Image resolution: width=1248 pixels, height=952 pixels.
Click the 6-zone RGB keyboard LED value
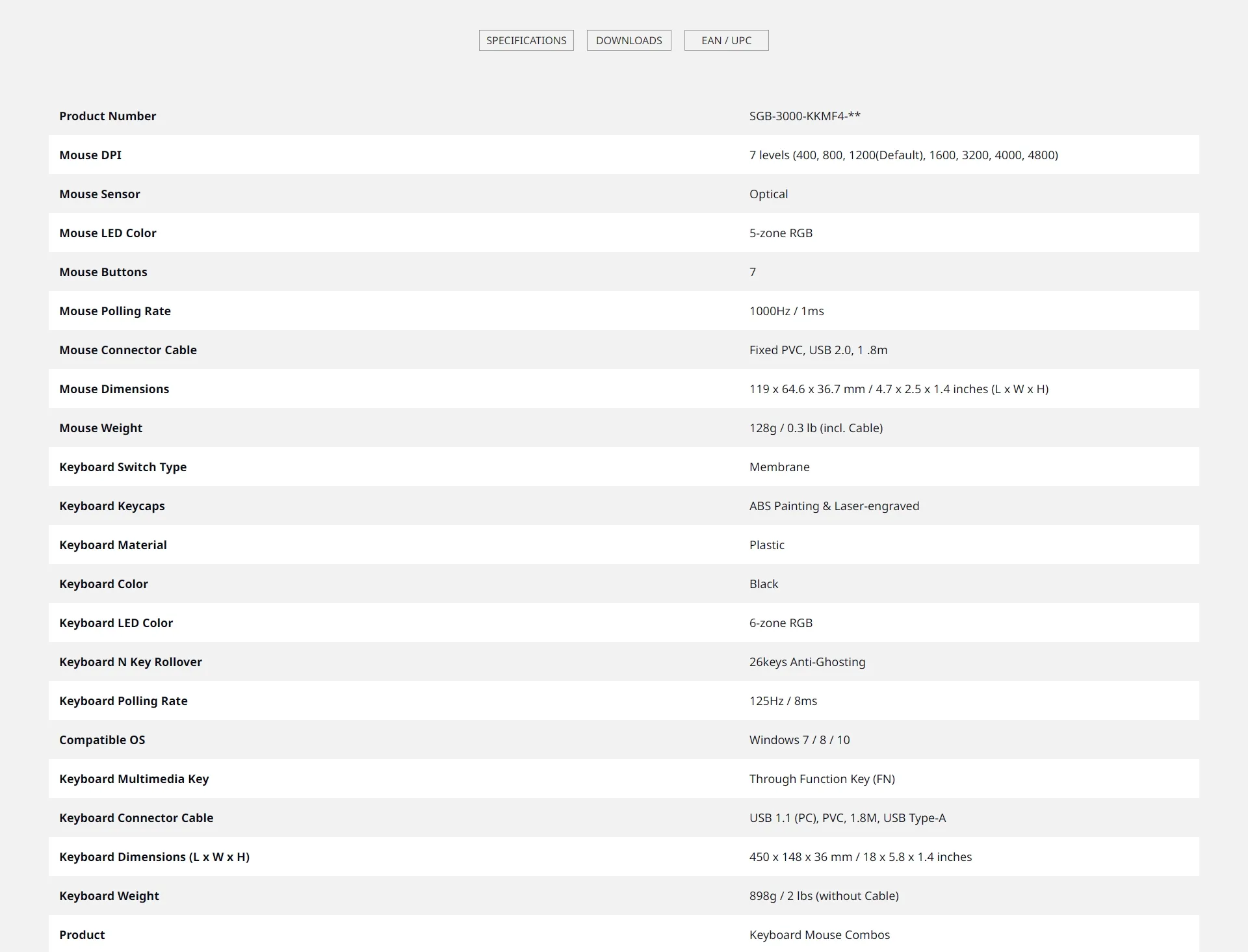pos(781,623)
